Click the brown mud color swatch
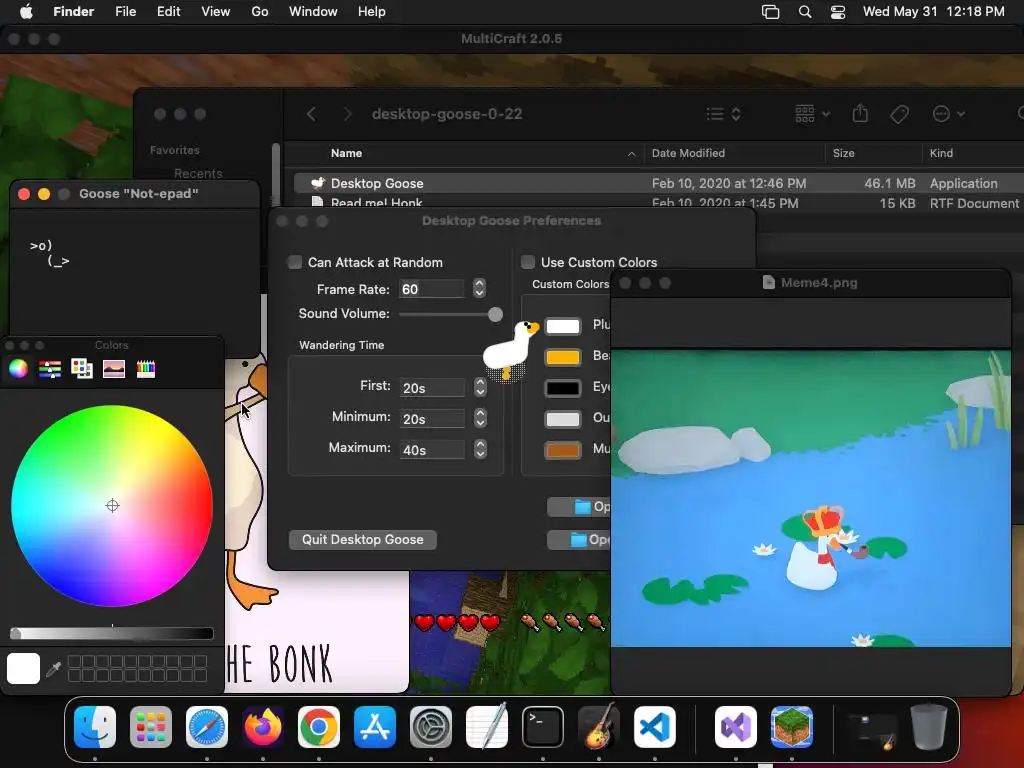Image resolution: width=1024 pixels, height=768 pixels. coord(562,450)
